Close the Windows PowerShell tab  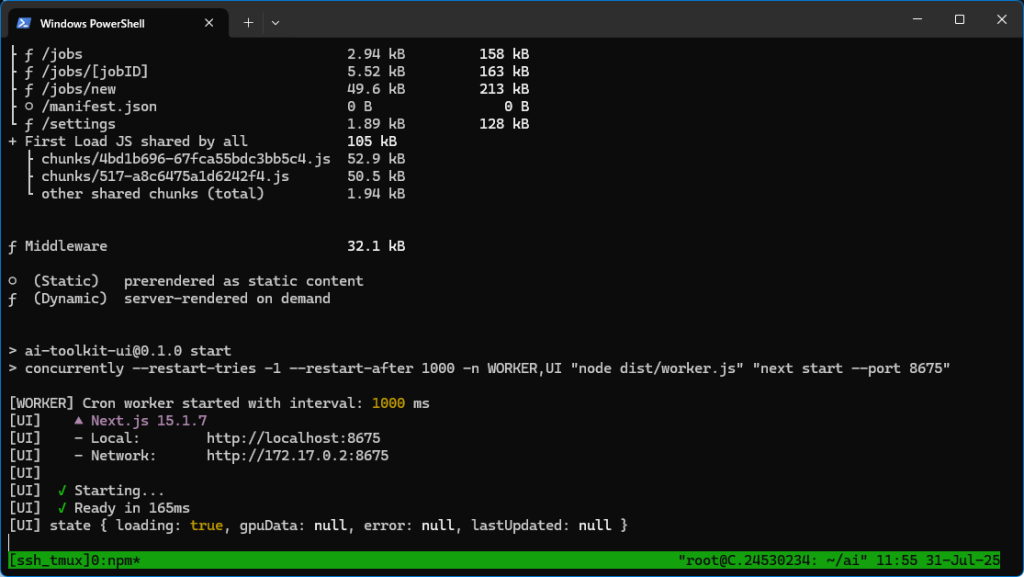209,23
